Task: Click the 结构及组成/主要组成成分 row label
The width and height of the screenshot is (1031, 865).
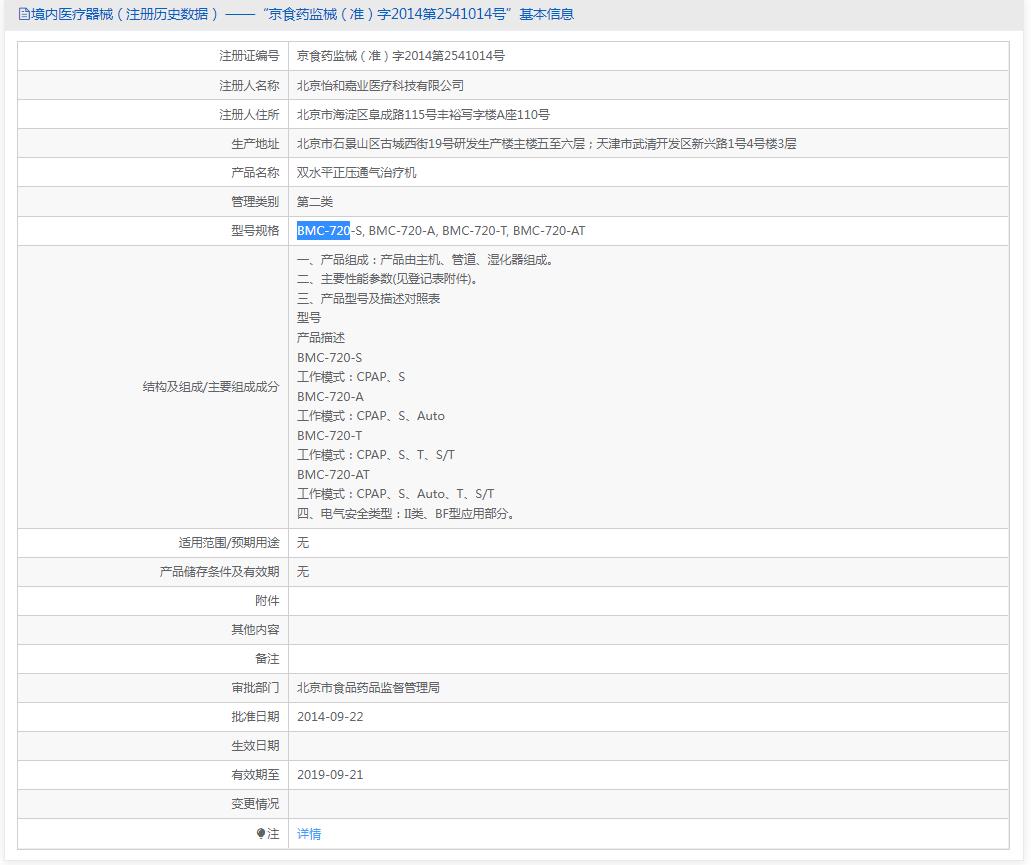Action: point(211,387)
